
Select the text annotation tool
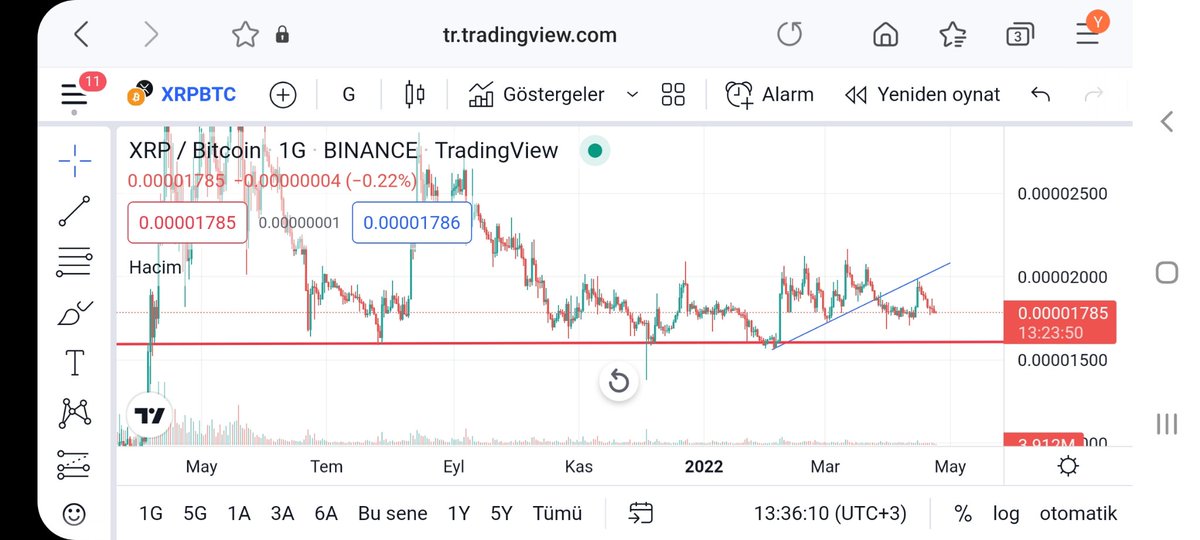pos(75,363)
